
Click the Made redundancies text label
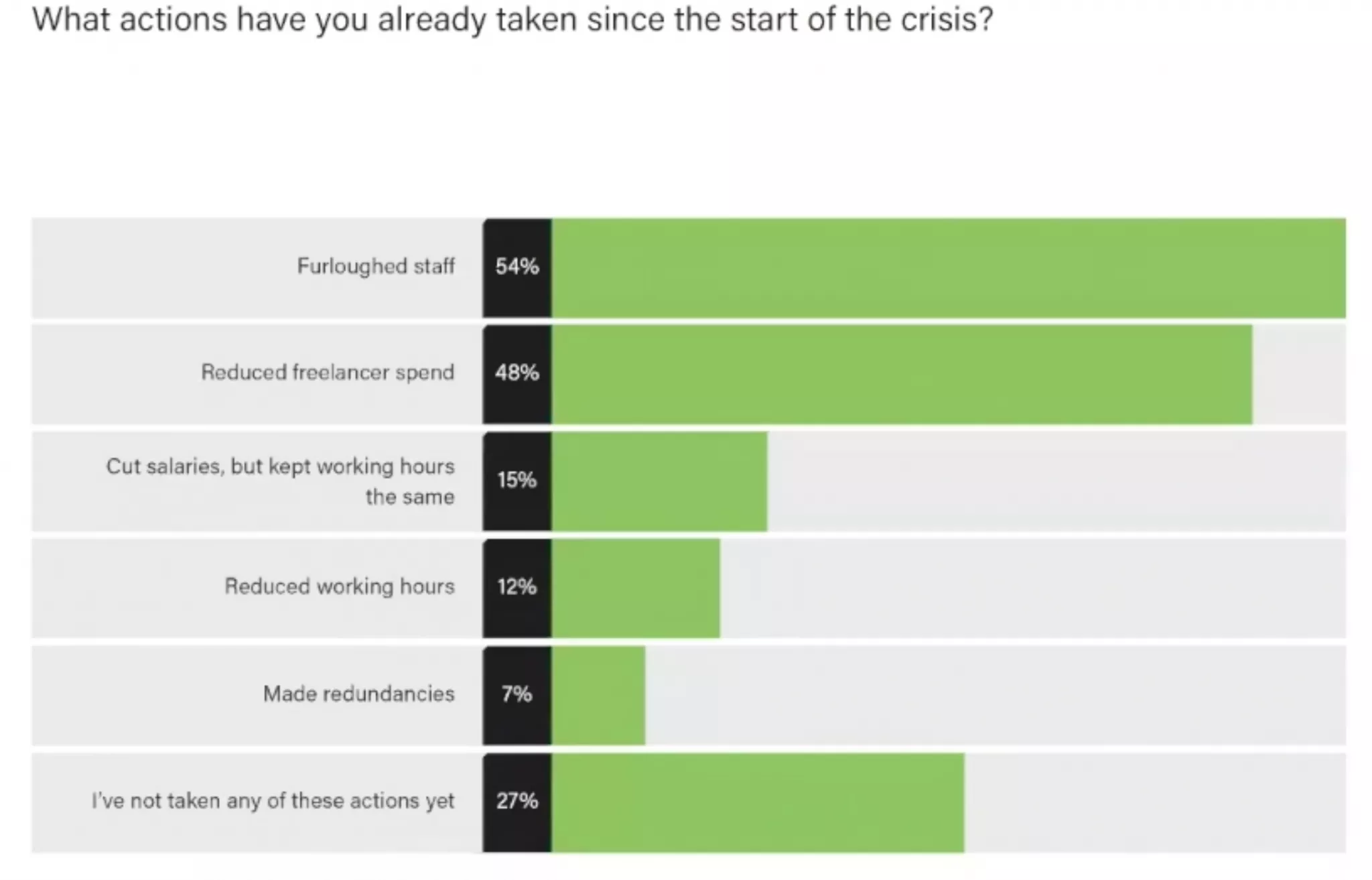coord(358,694)
